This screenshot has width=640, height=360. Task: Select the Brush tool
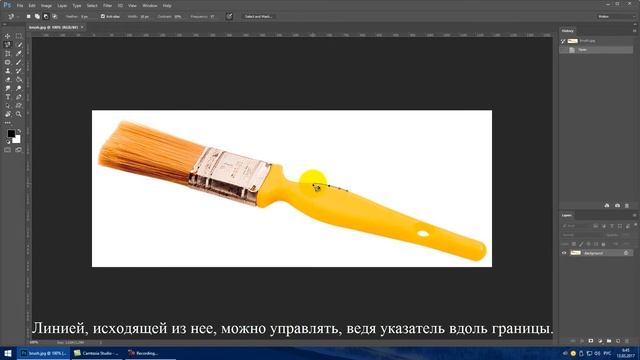(x=19, y=62)
